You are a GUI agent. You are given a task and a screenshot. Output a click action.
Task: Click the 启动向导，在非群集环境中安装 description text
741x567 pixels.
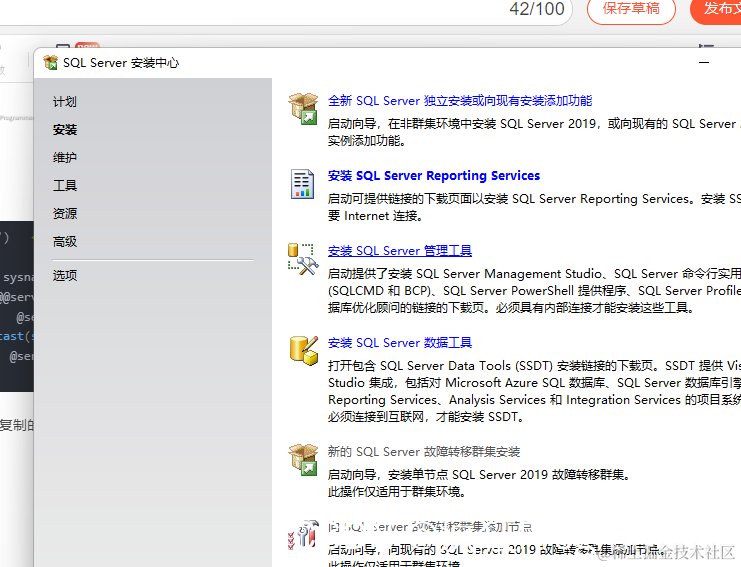click(534, 132)
